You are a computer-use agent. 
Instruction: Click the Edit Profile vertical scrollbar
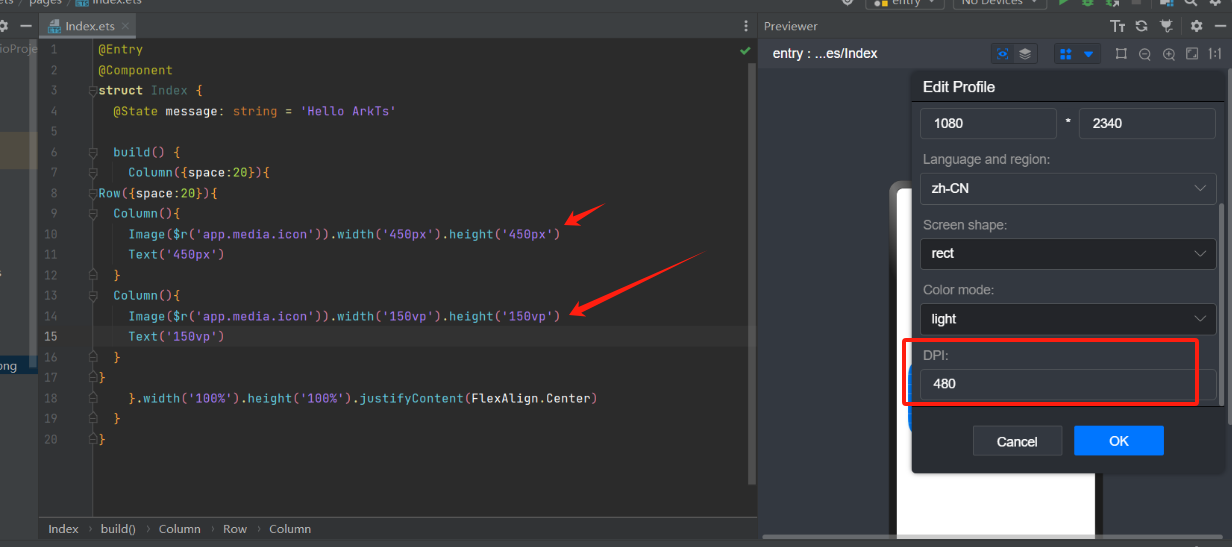pos(1221,300)
